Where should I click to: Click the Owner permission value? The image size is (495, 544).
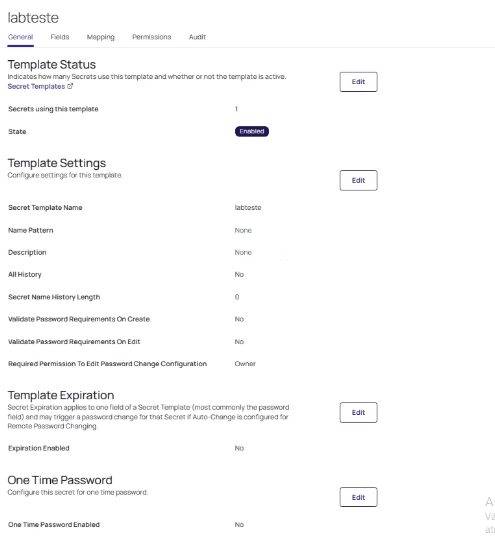pyautogui.click(x=245, y=364)
